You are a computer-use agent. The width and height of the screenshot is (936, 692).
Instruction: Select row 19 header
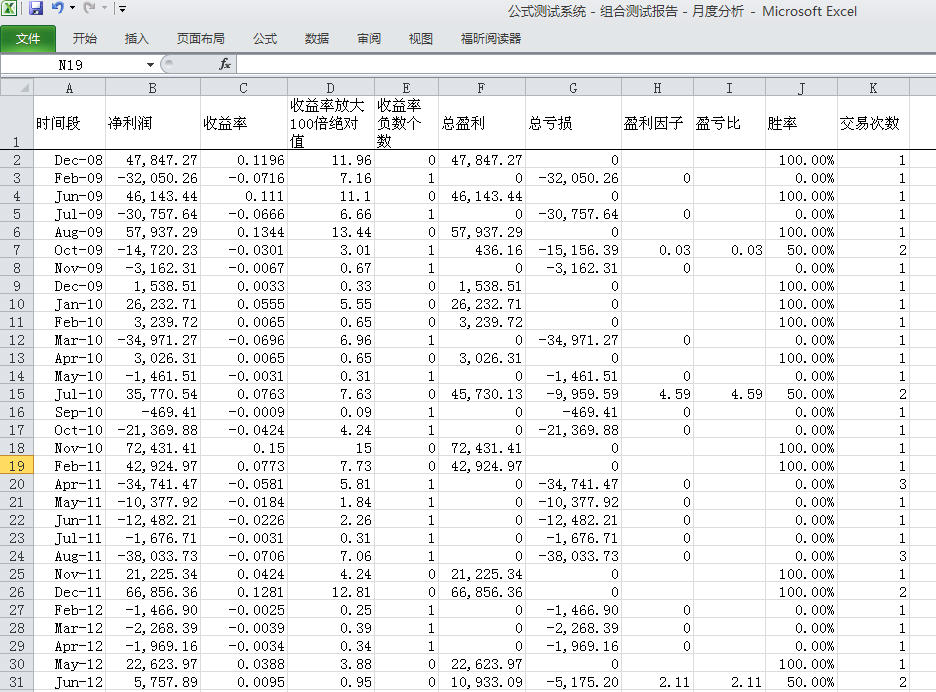point(17,466)
